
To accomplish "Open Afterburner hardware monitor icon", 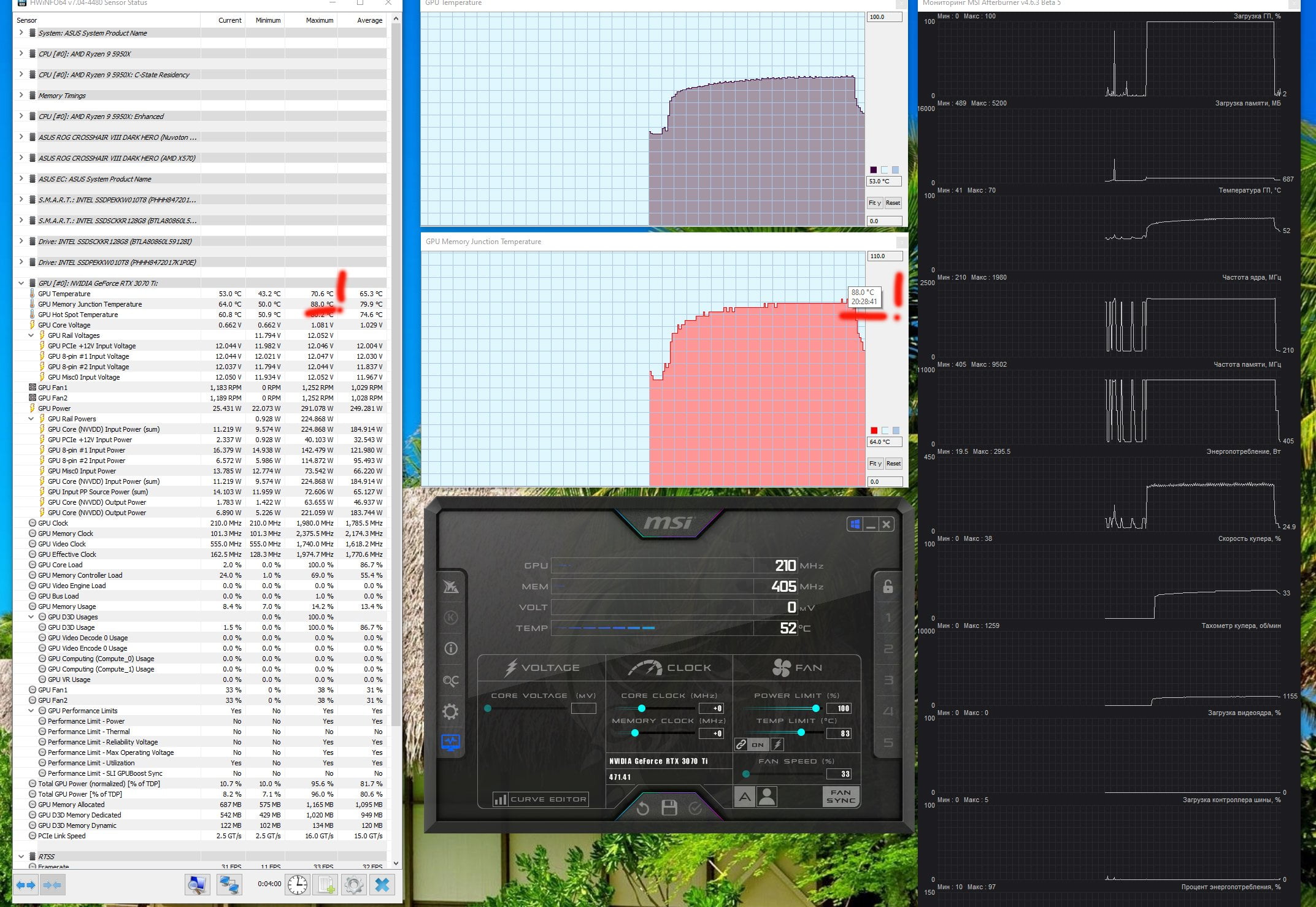I will coord(451,743).
